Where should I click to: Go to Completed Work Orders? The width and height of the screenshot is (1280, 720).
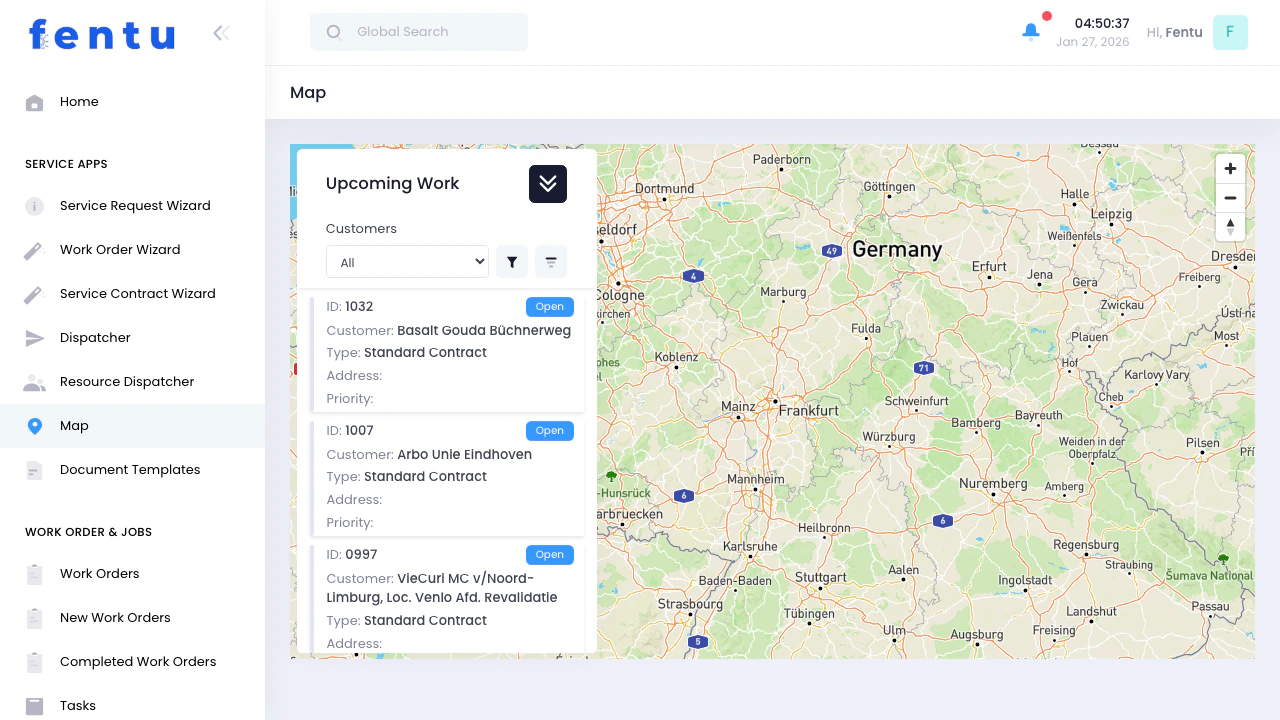pos(138,661)
